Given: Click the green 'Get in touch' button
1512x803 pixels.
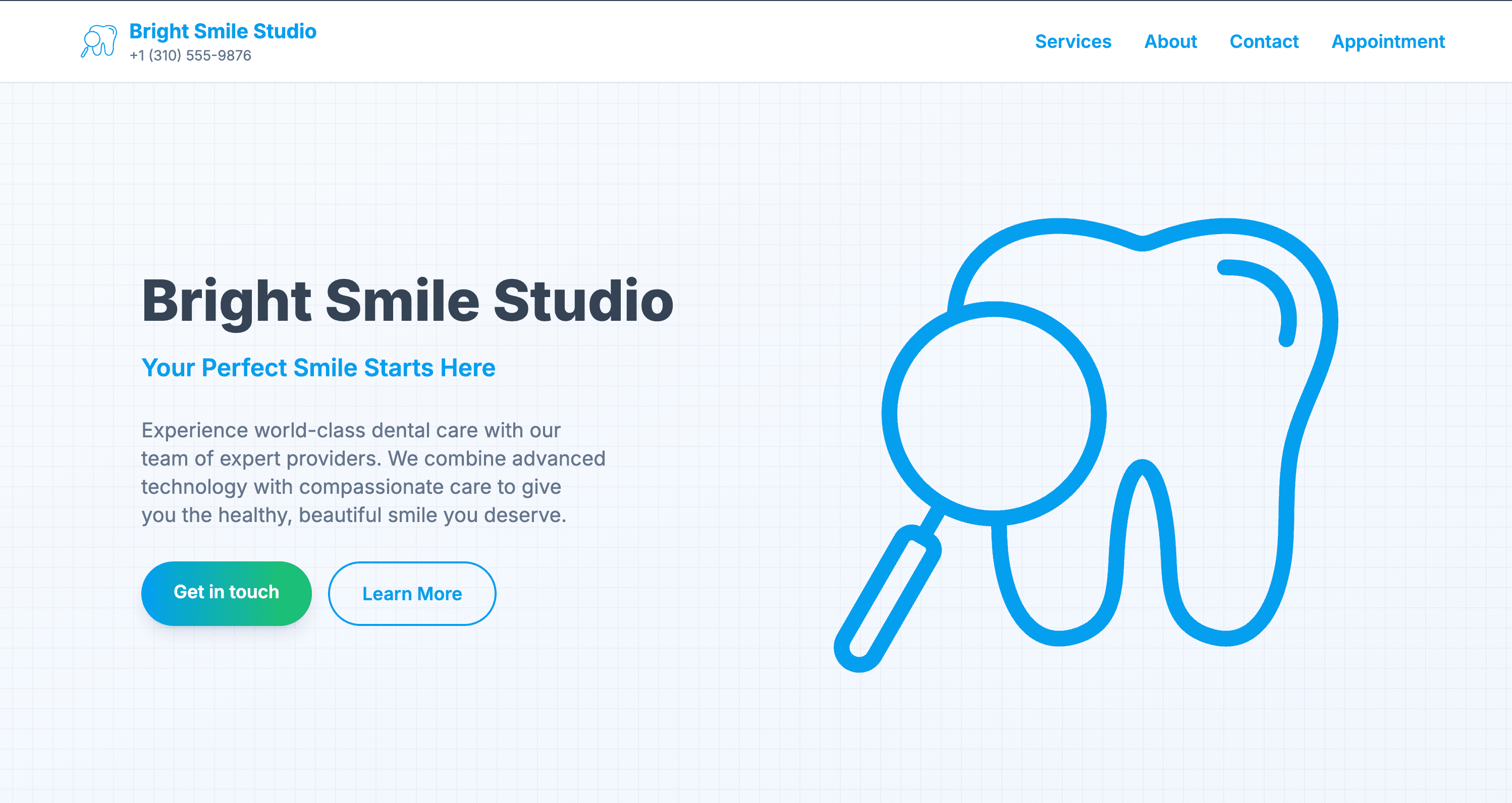Looking at the screenshot, I should [x=227, y=593].
